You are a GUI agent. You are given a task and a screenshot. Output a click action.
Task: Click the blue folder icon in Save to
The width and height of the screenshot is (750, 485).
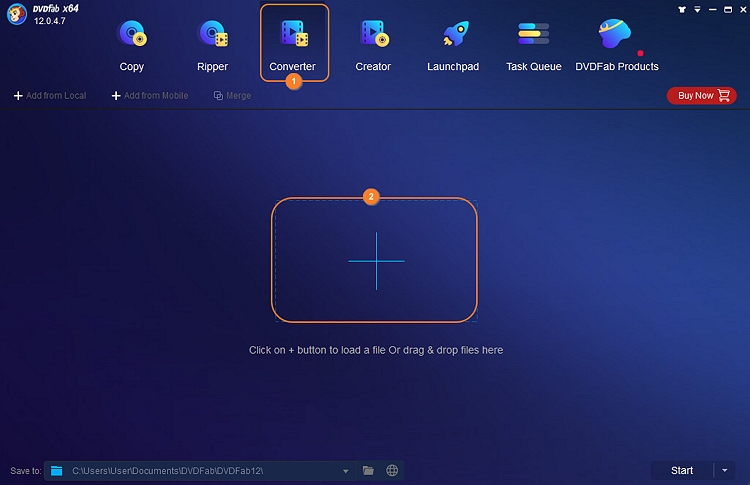point(56,471)
